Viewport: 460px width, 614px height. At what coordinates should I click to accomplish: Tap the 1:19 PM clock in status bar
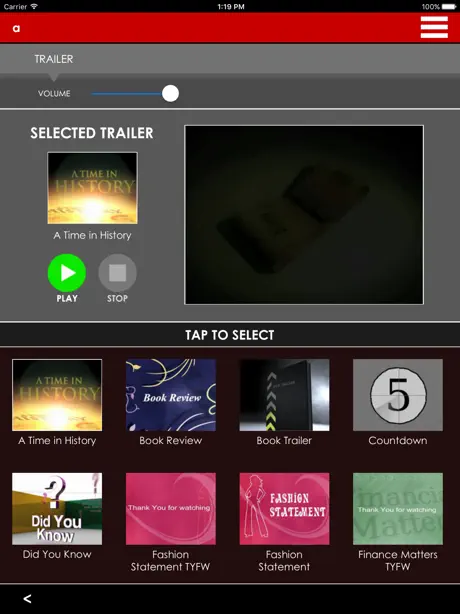[231, 7]
